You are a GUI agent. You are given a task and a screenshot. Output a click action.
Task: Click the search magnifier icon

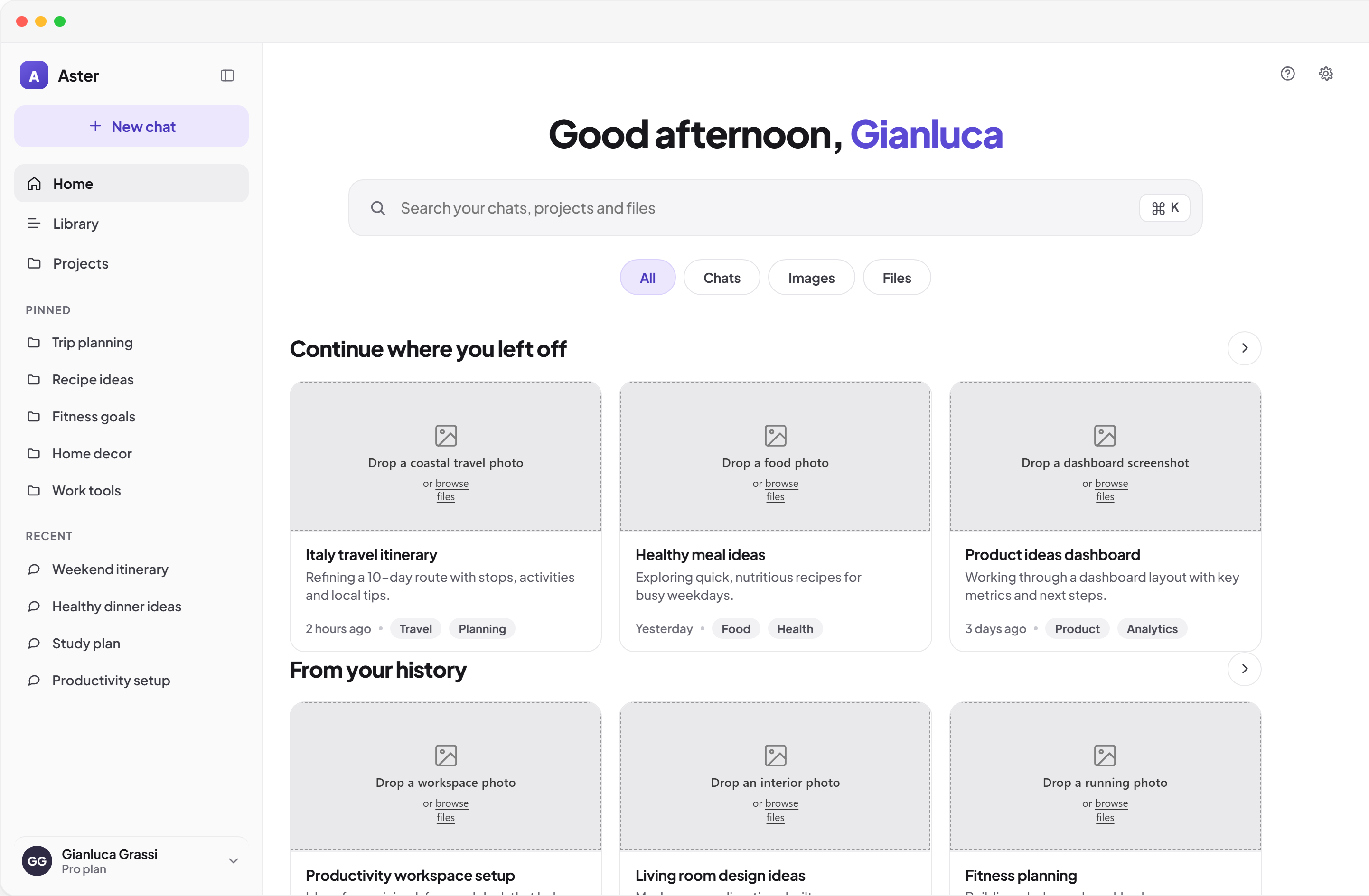pos(378,208)
